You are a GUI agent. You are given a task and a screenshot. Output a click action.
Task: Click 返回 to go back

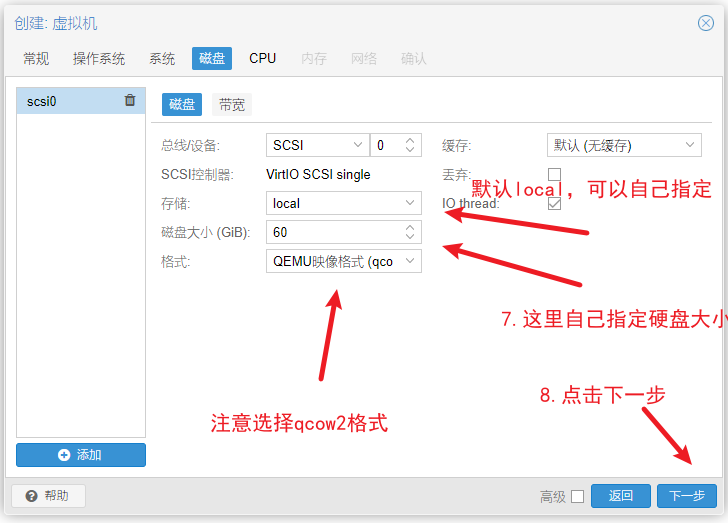[x=621, y=496]
